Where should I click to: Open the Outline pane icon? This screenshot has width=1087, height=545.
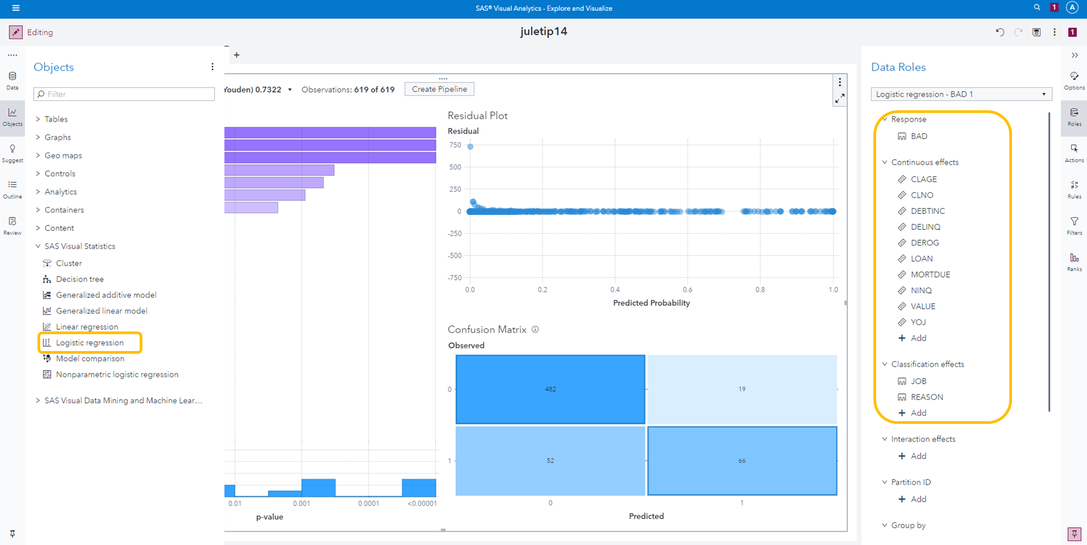(x=12, y=188)
